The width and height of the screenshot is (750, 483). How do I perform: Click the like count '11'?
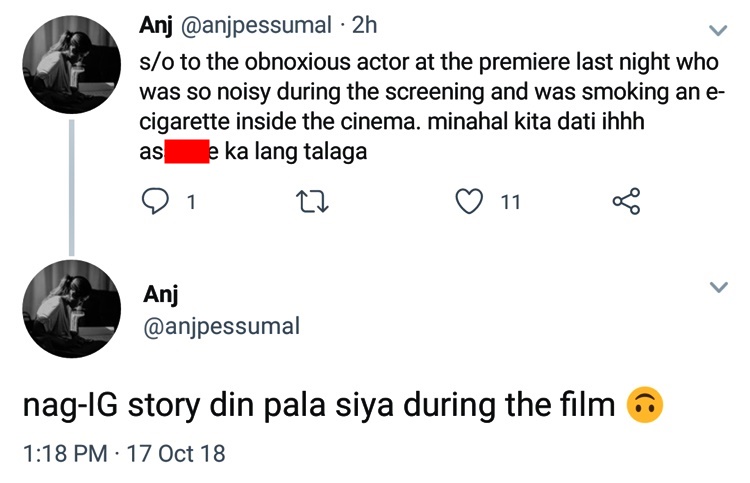[510, 203]
